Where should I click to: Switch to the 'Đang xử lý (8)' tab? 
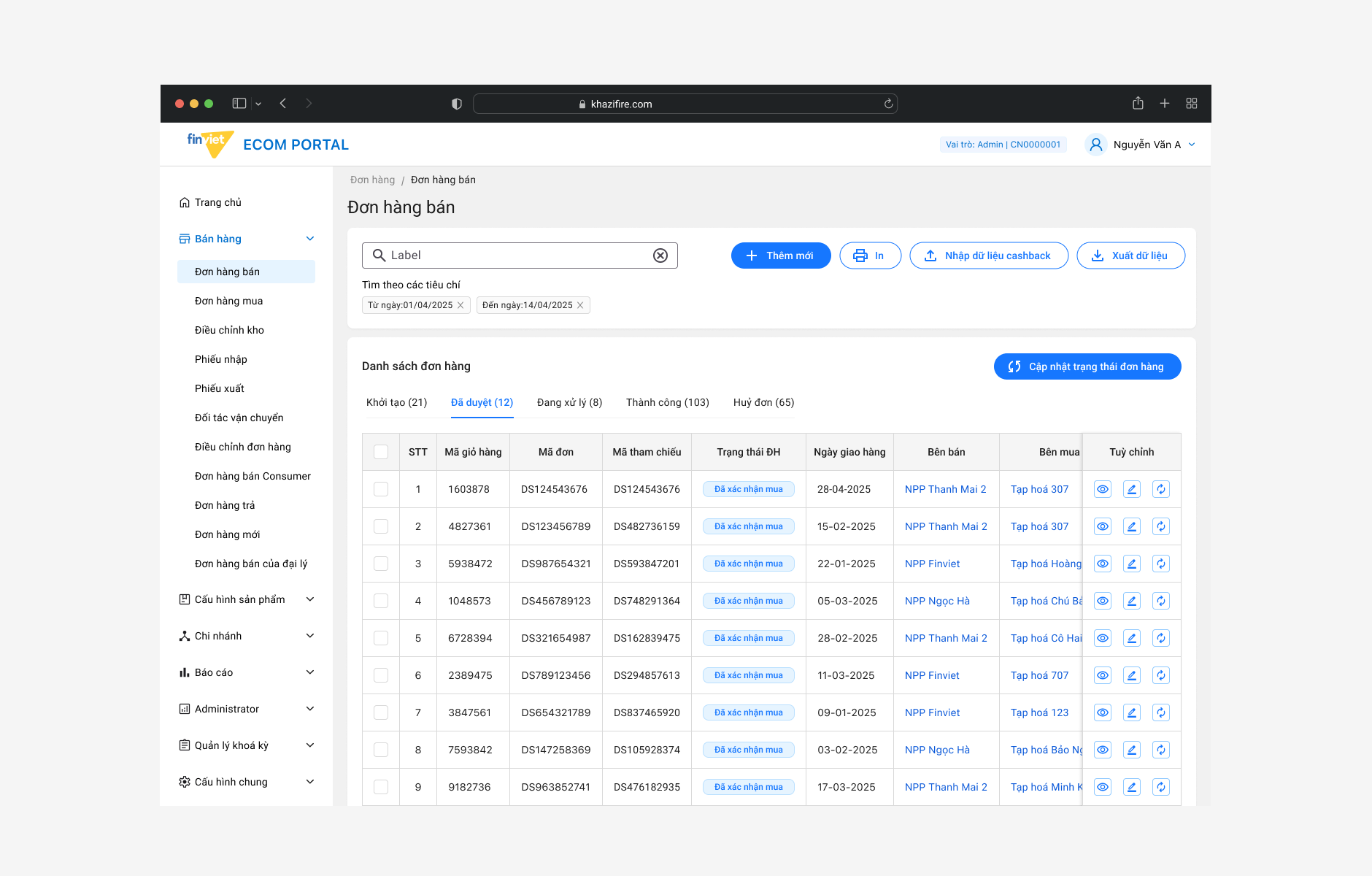pos(569,402)
